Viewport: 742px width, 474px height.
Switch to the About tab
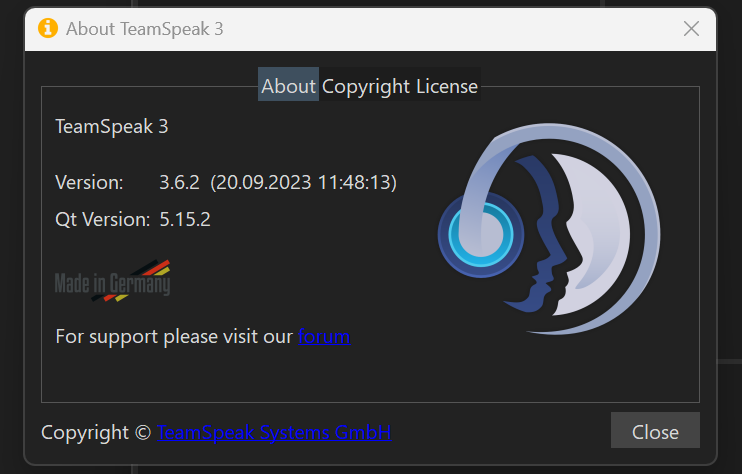tap(288, 84)
